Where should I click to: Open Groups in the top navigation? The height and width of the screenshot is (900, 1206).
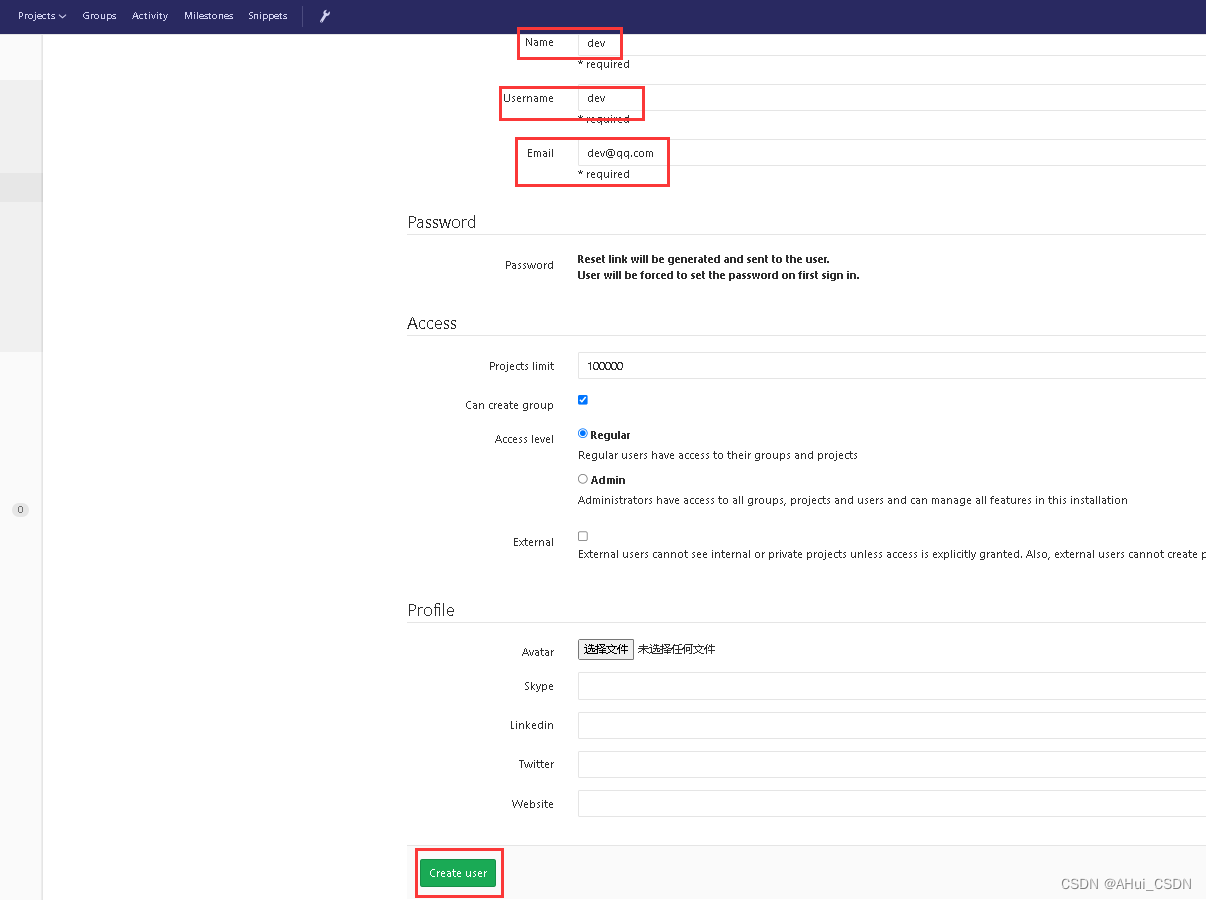[x=99, y=16]
